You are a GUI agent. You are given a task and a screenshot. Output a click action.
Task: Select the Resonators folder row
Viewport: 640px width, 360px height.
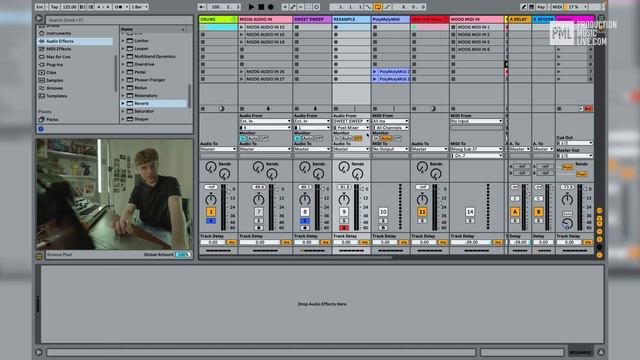pos(153,96)
